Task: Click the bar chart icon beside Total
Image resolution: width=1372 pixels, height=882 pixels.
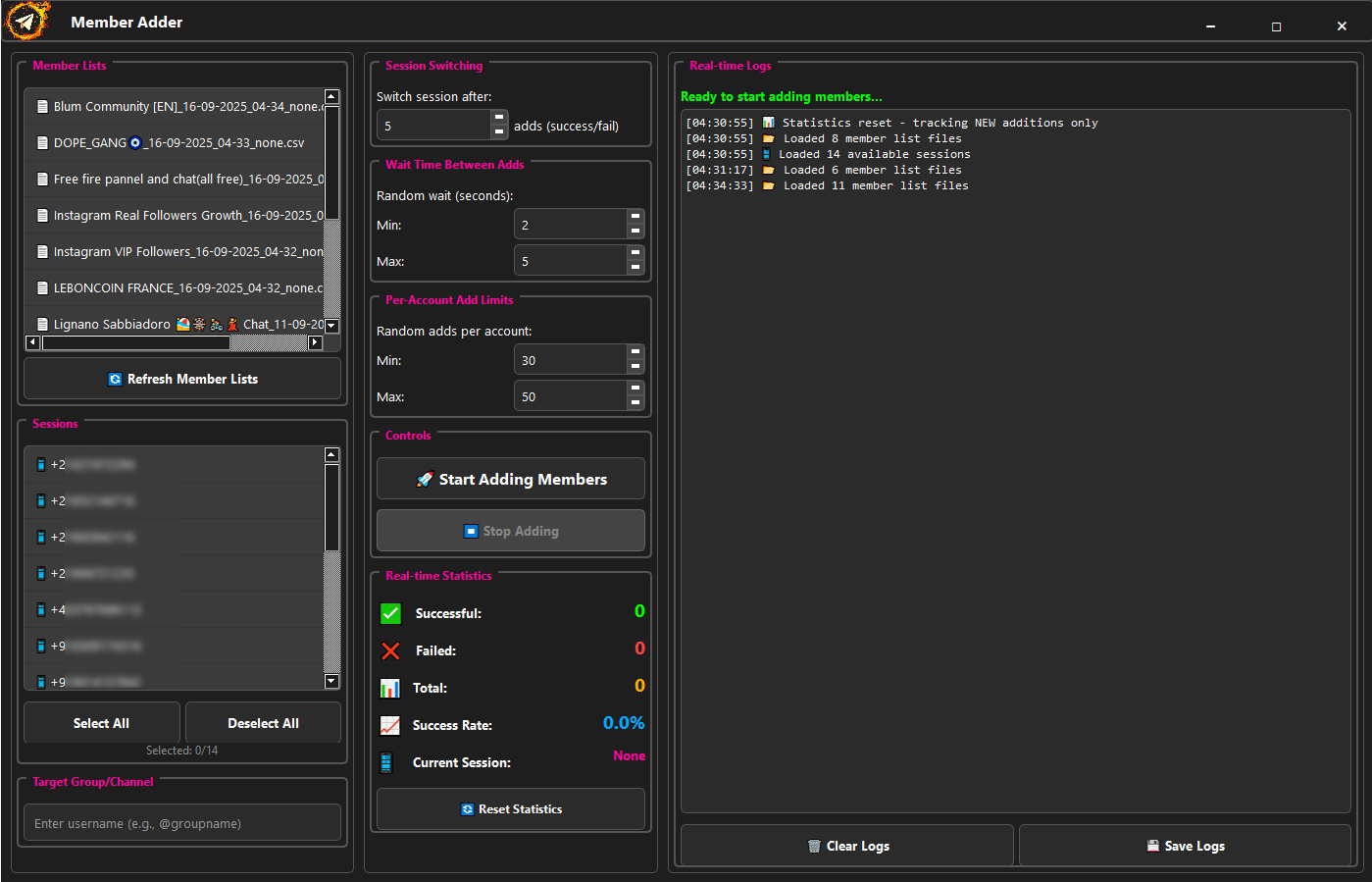Action: click(x=390, y=686)
